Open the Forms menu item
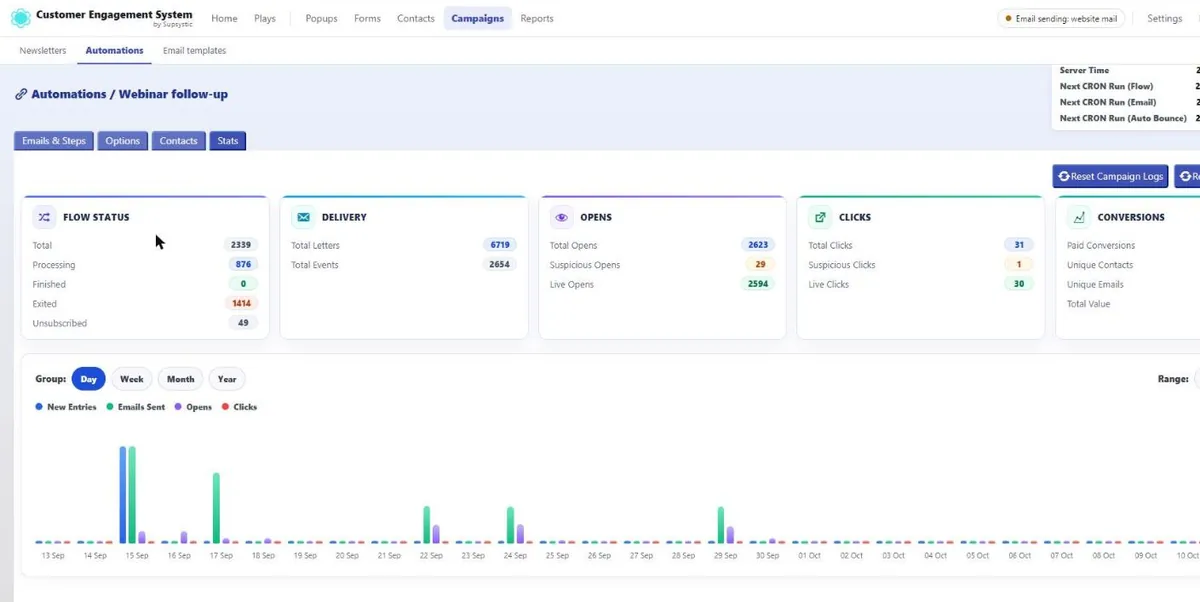The width and height of the screenshot is (1200, 602). [x=367, y=18]
